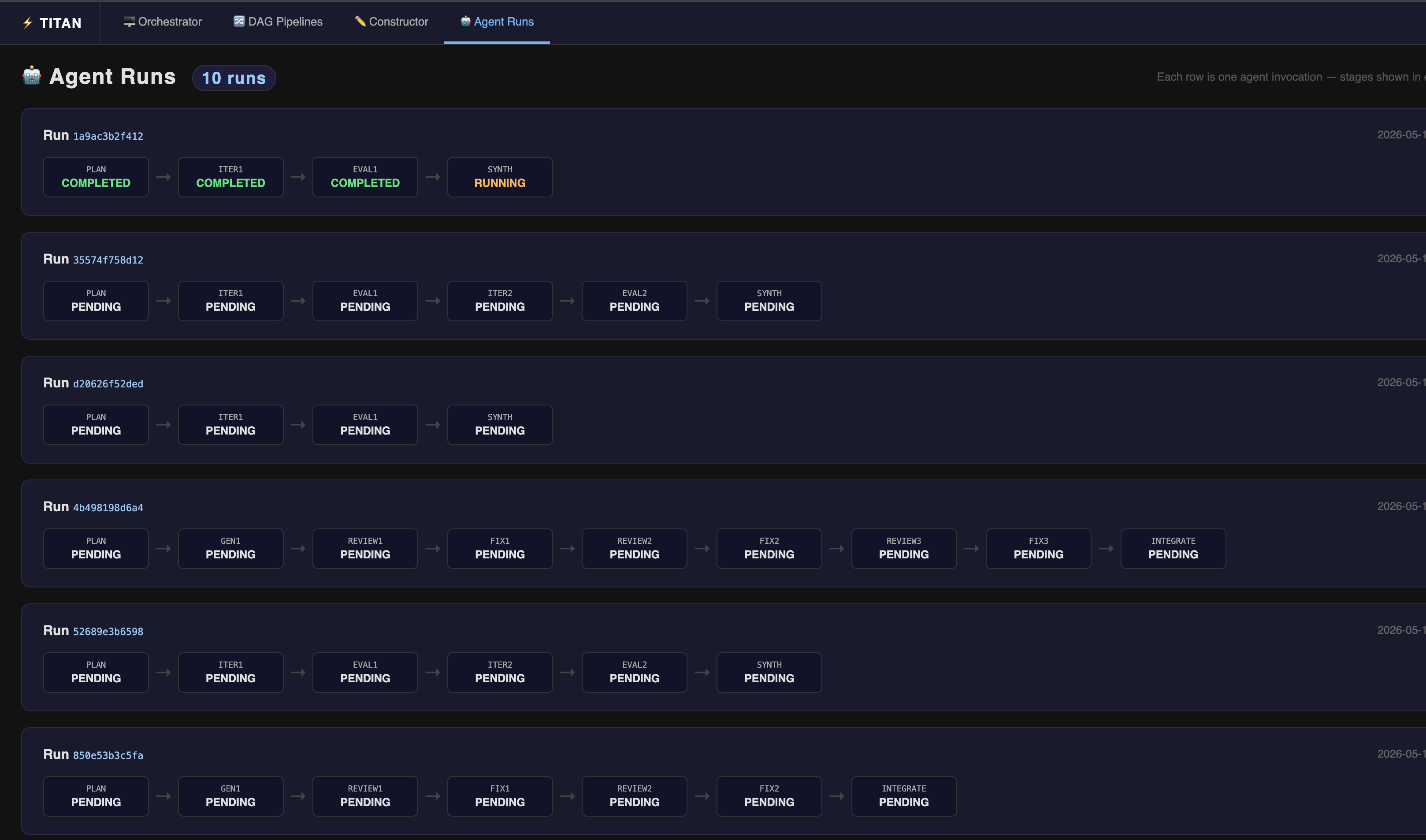Viewport: 1426px width, 840px height.
Task: Select SYNTH stage in run 52689e3b6598
Action: [x=769, y=673]
